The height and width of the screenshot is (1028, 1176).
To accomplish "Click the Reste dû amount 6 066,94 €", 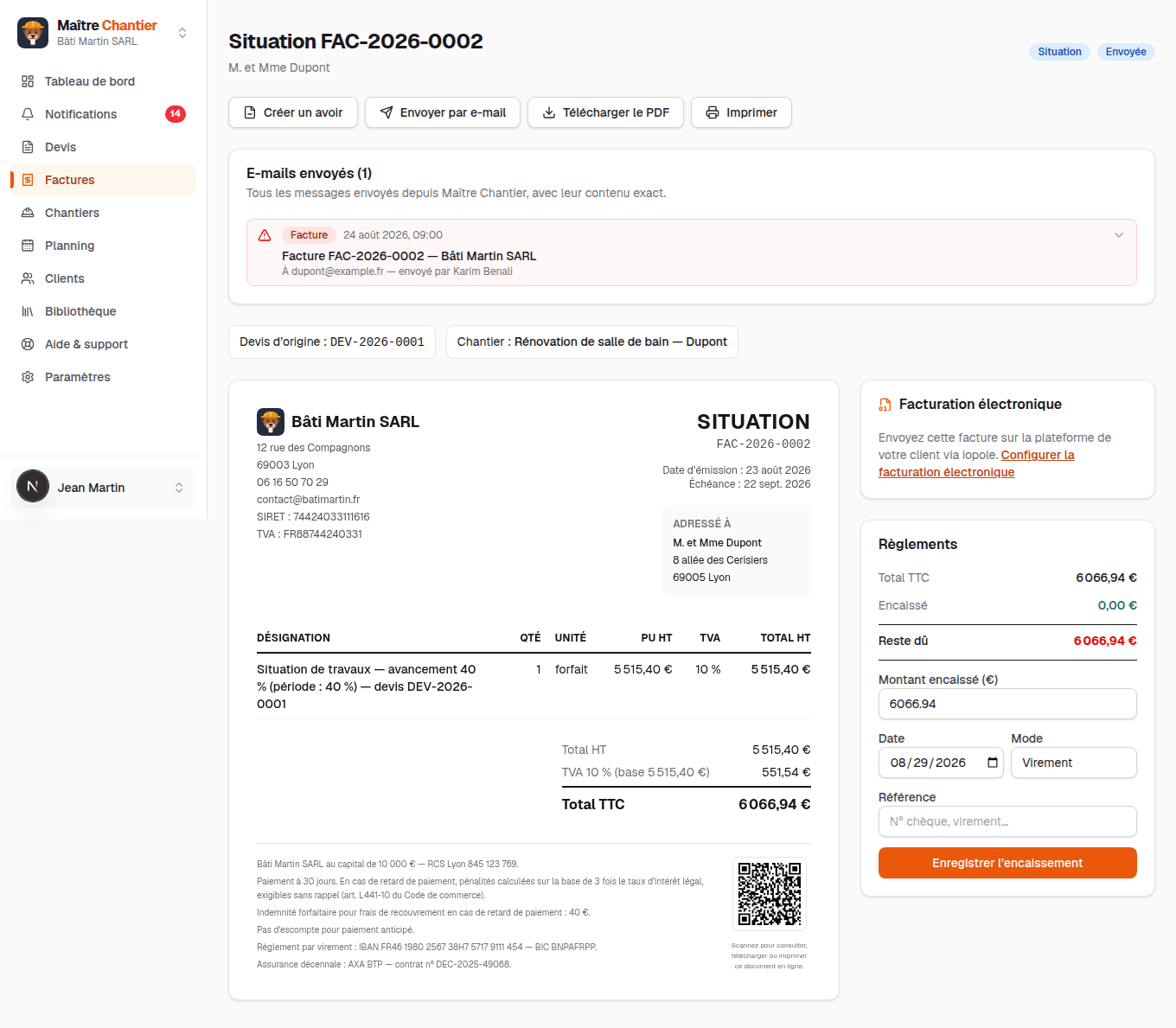I will [1105, 641].
